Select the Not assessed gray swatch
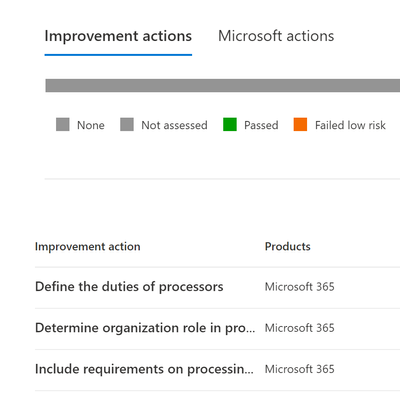The image size is (400, 402). pyautogui.click(x=127, y=125)
